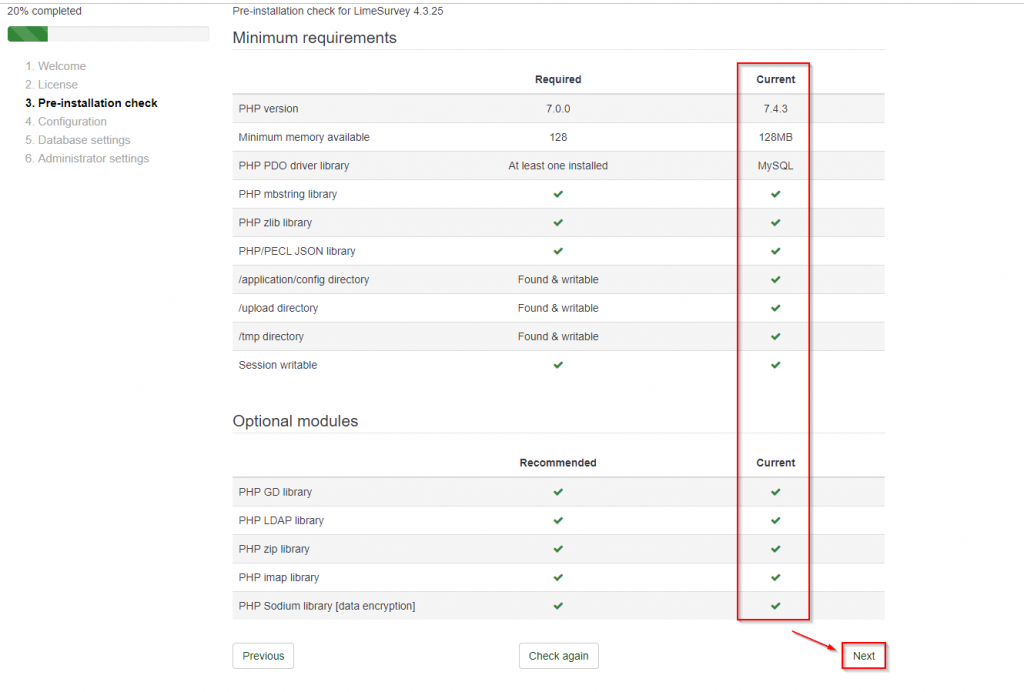
Task: Open Database settings step
Action: [78, 140]
